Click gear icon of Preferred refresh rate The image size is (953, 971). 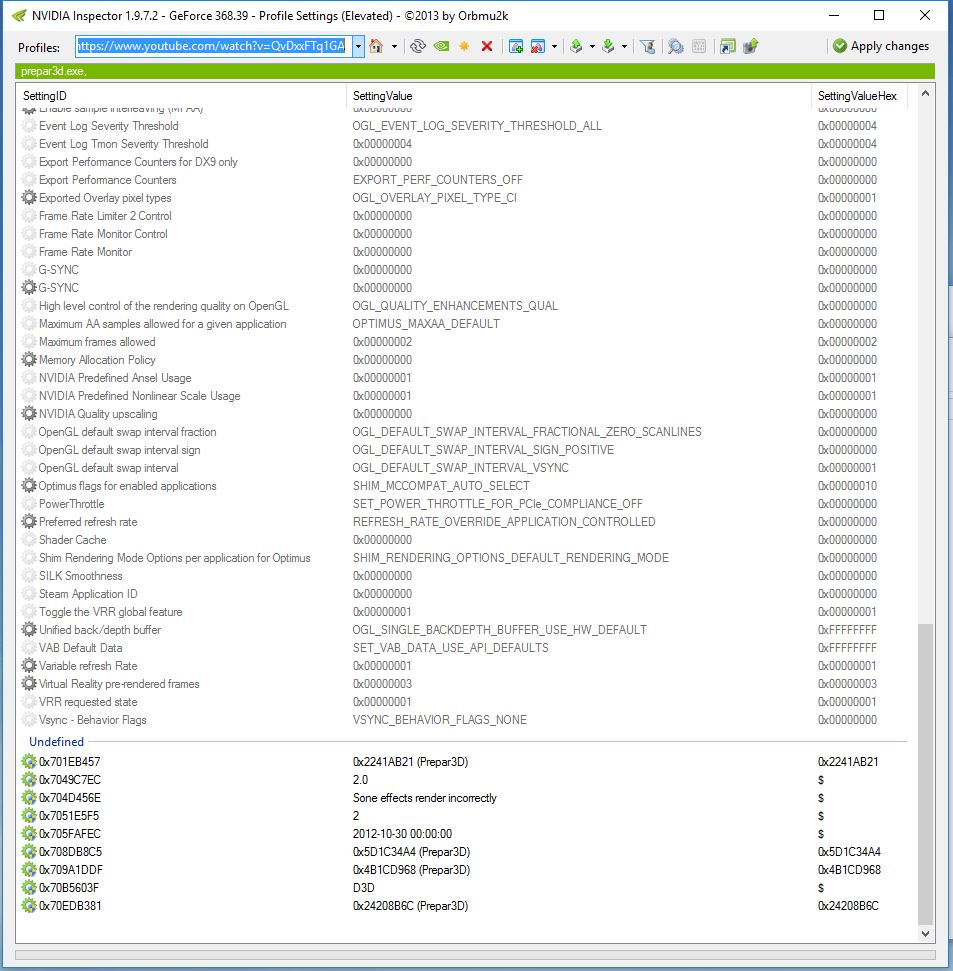point(29,521)
